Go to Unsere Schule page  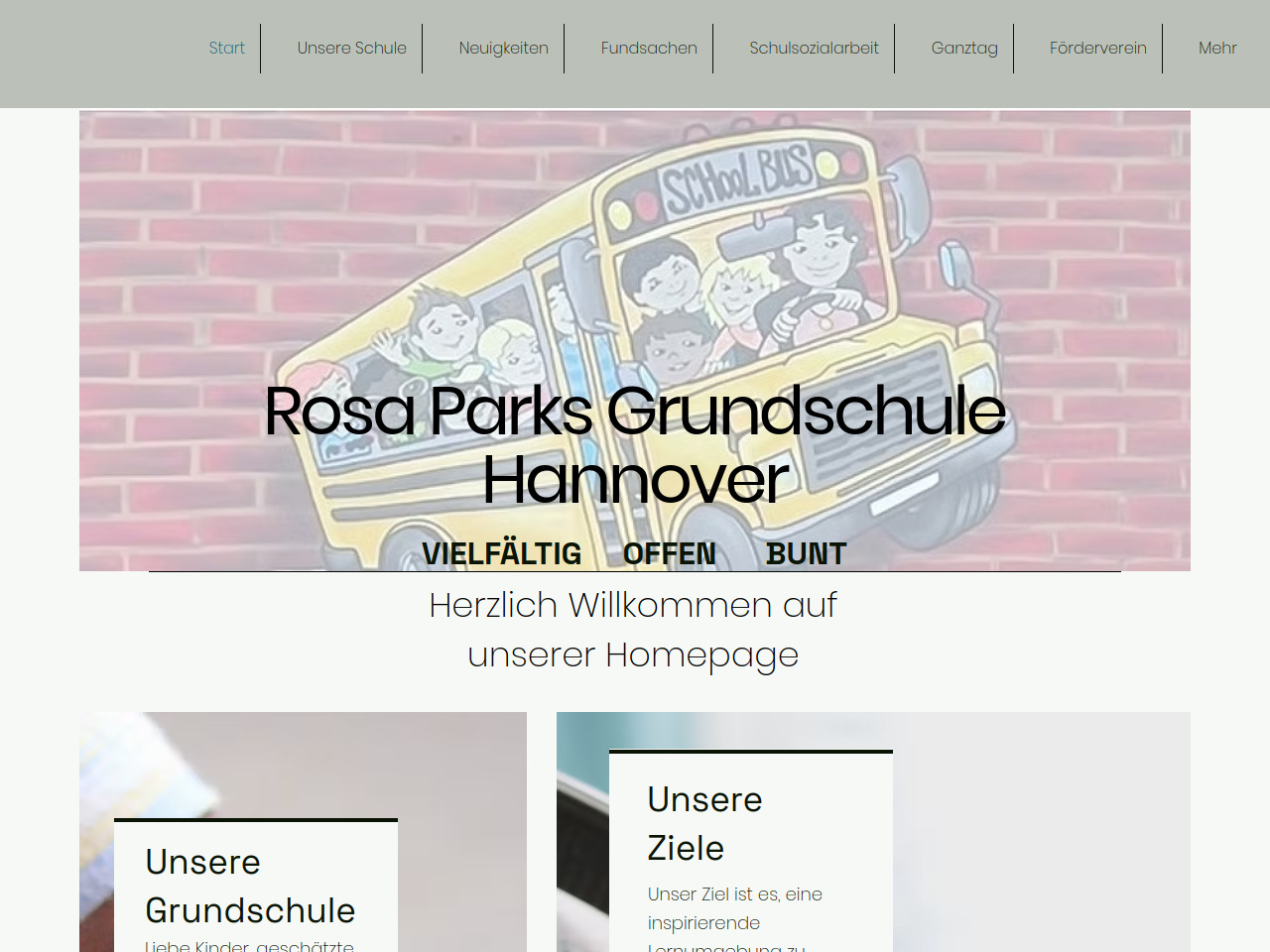click(x=351, y=48)
